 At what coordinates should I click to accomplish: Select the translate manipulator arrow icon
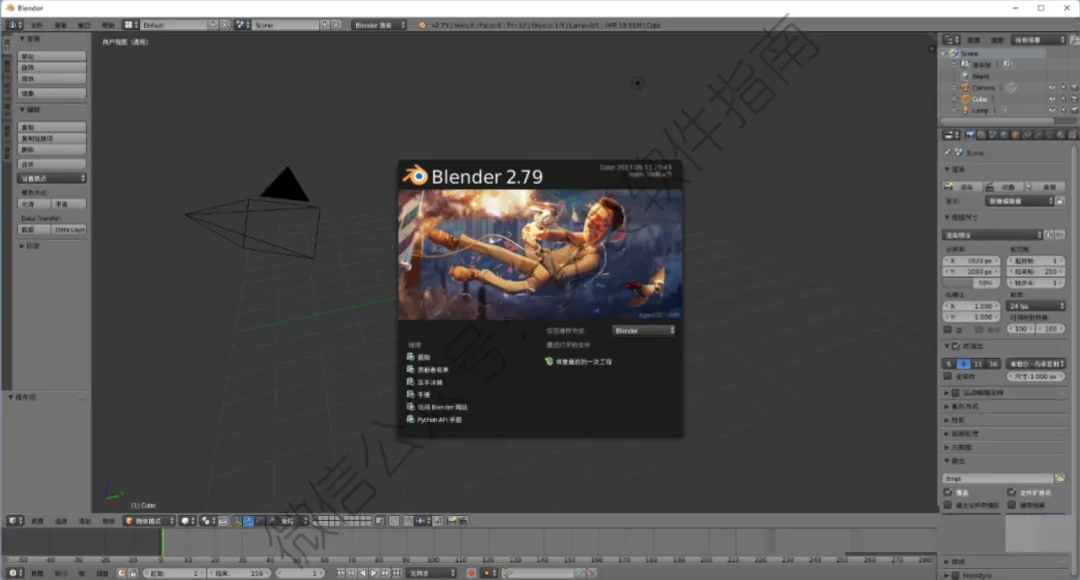click(x=249, y=521)
